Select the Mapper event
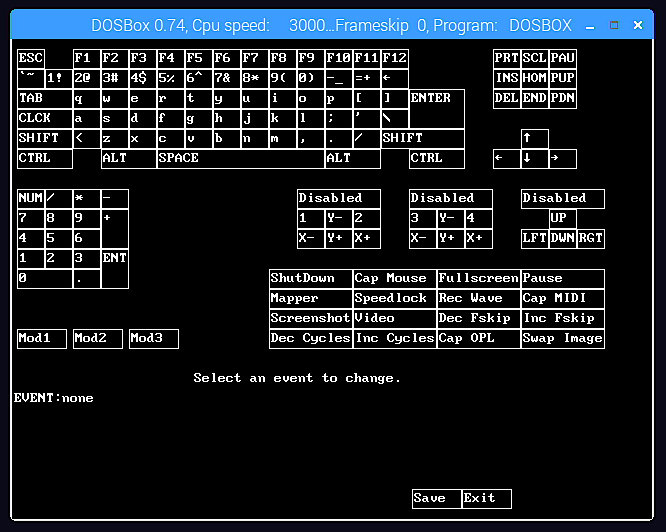This screenshot has height=532, width=666. [x=311, y=299]
